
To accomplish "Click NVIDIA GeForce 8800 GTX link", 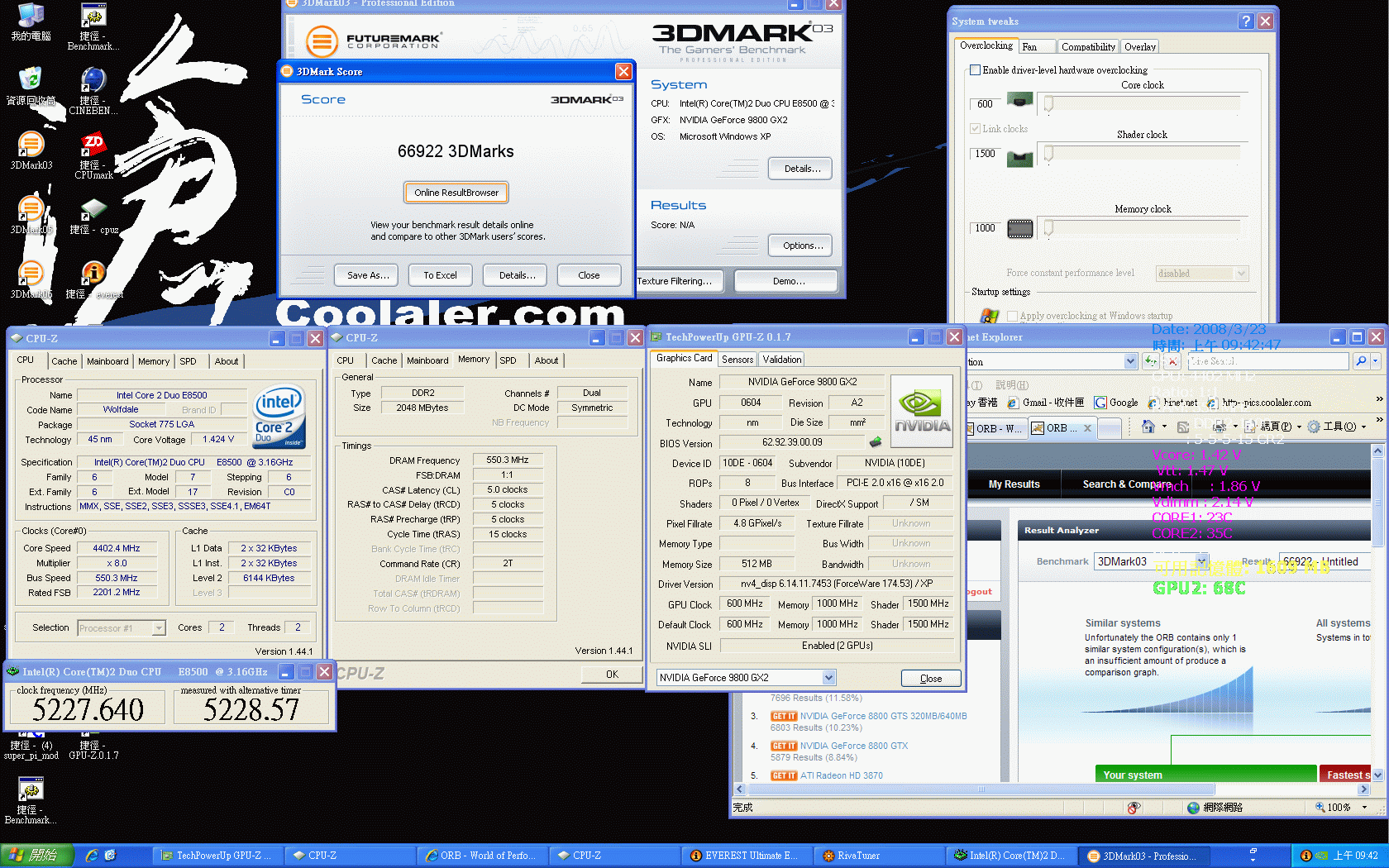I will (853, 746).
